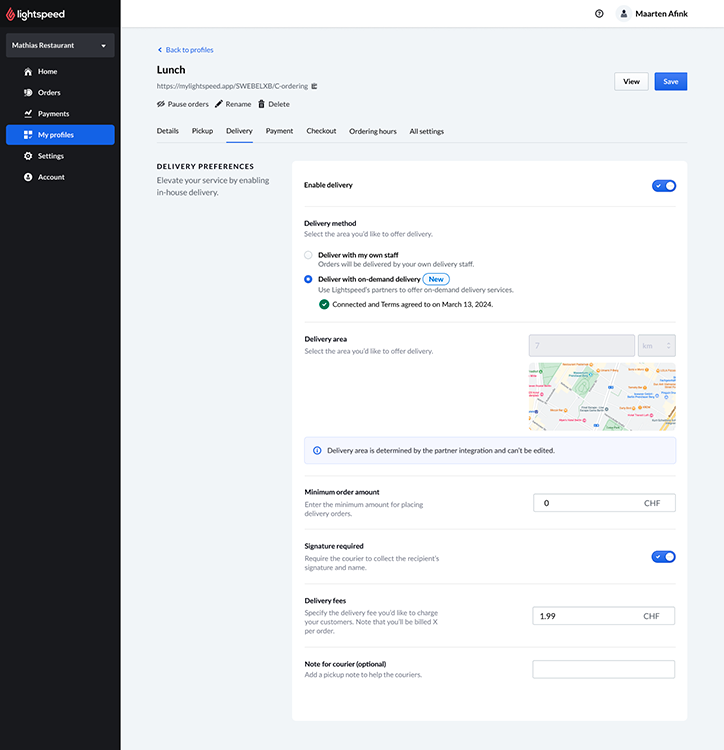Click the Payments chart icon
The width and height of the screenshot is (724, 750).
28,114
